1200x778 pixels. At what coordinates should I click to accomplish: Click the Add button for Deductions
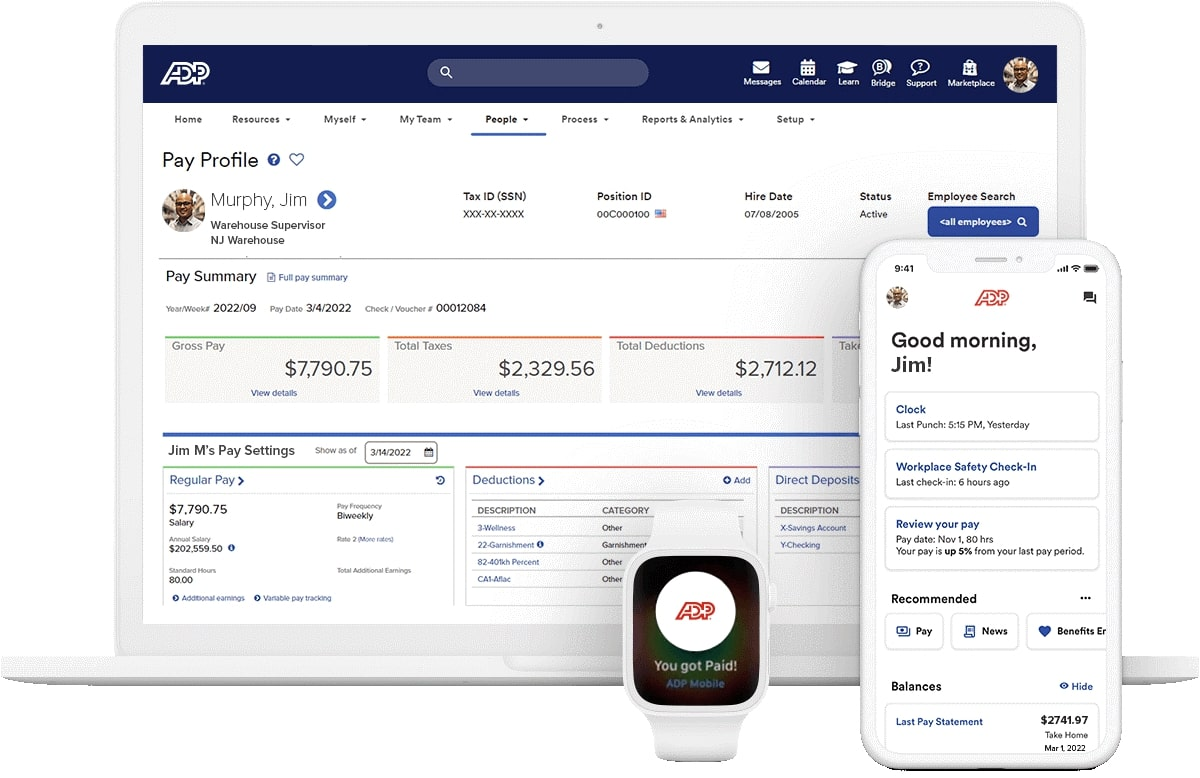point(736,480)
